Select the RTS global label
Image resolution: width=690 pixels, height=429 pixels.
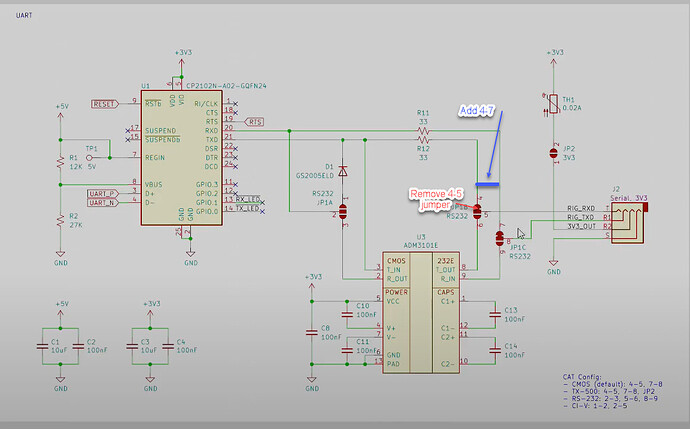pyautogui.click(x=254, y=122)
